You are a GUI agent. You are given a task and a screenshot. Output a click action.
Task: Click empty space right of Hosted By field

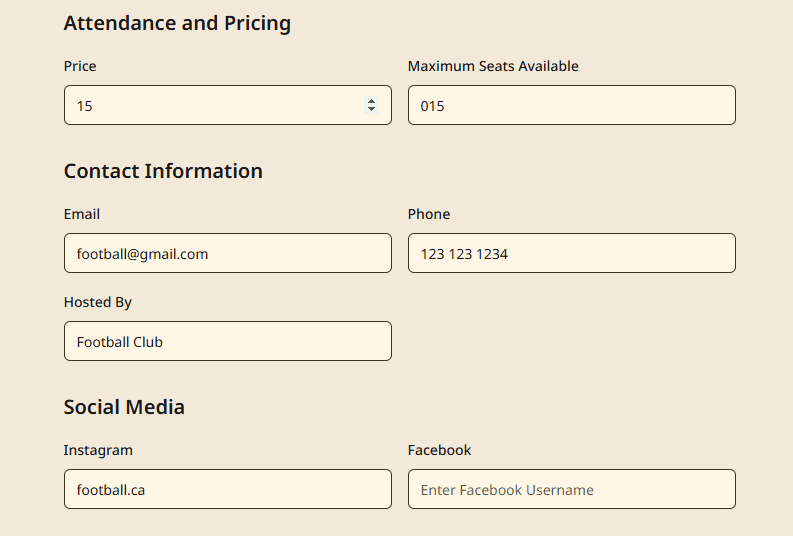click(x=570, y=341)
